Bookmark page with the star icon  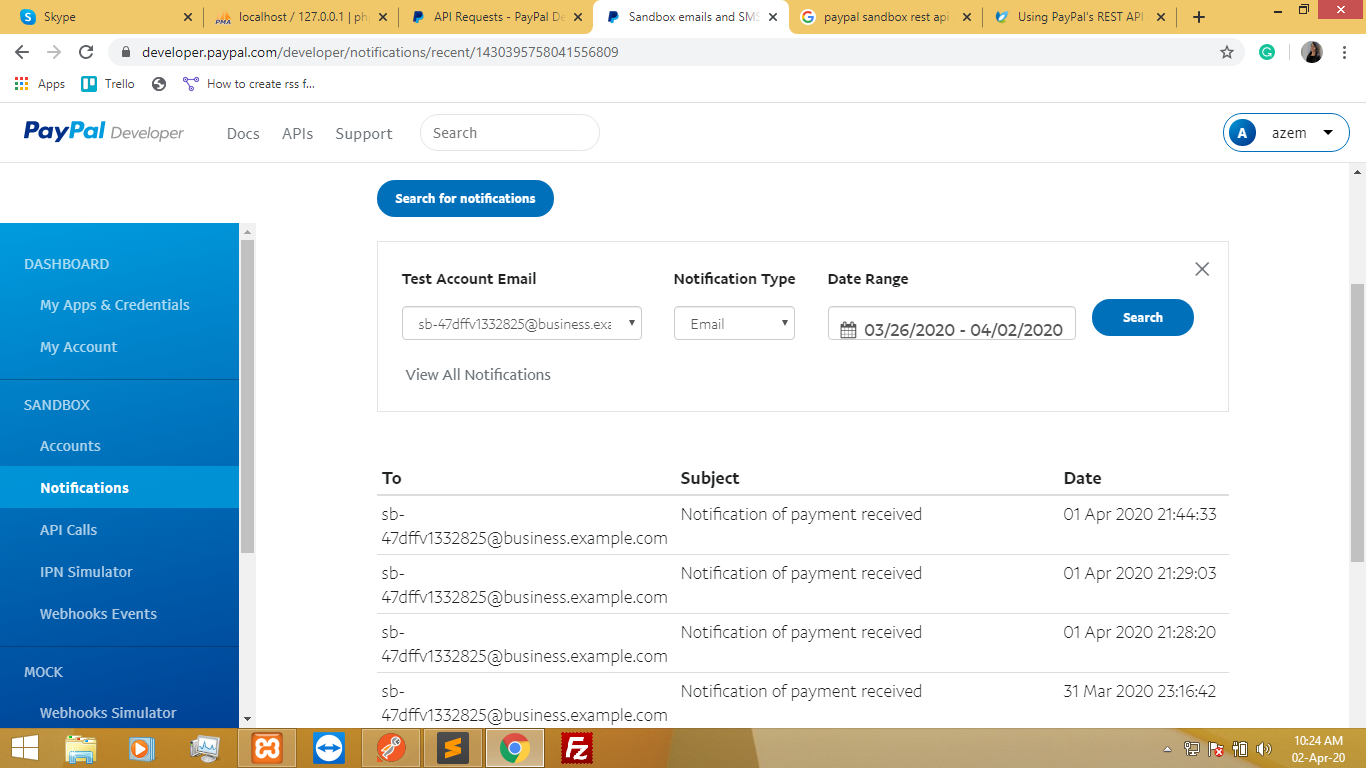(x=1227, y=52)
